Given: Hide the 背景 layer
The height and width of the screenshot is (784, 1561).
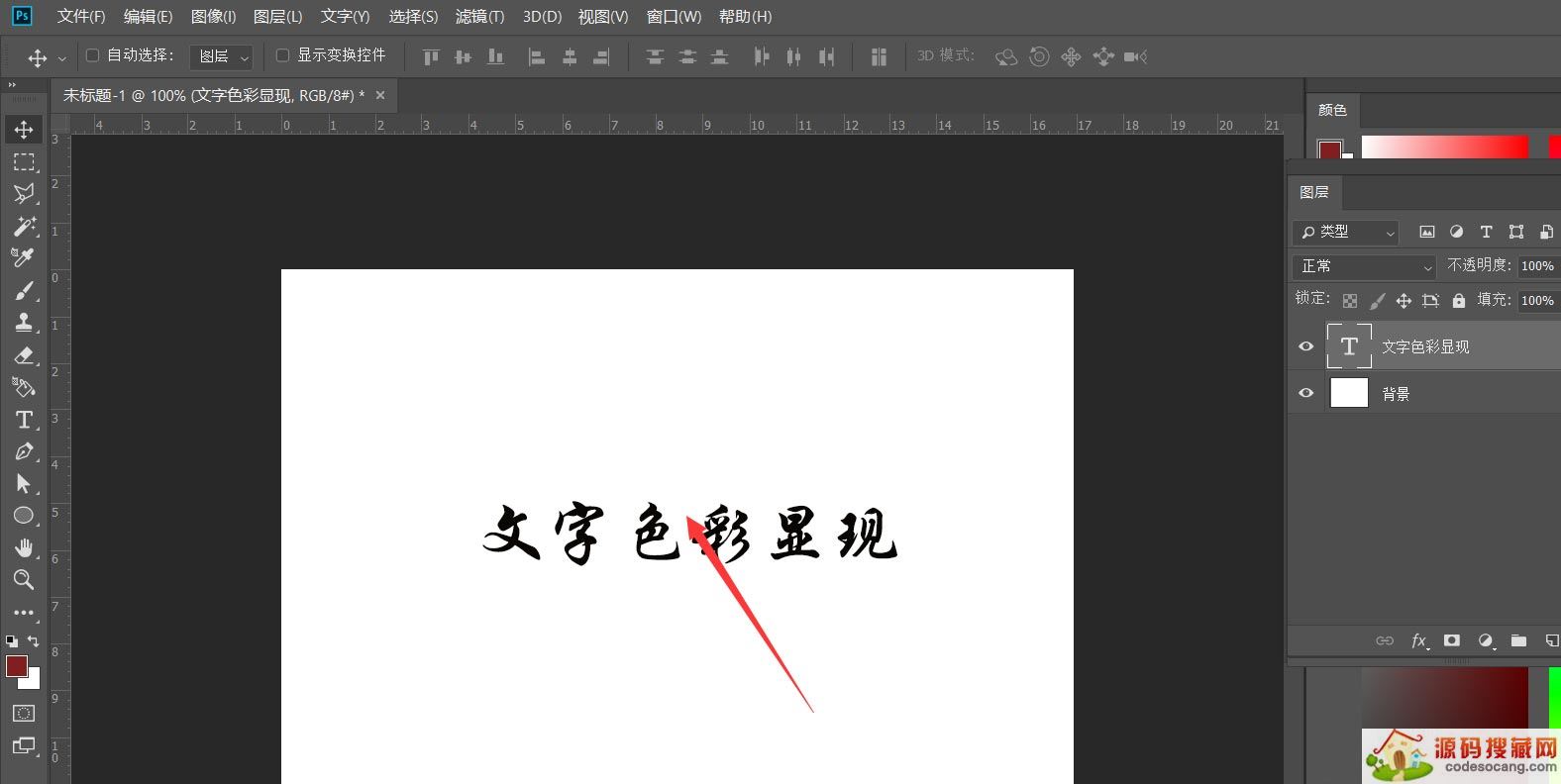Looking at the screenshot, I should click(1306, 393).
